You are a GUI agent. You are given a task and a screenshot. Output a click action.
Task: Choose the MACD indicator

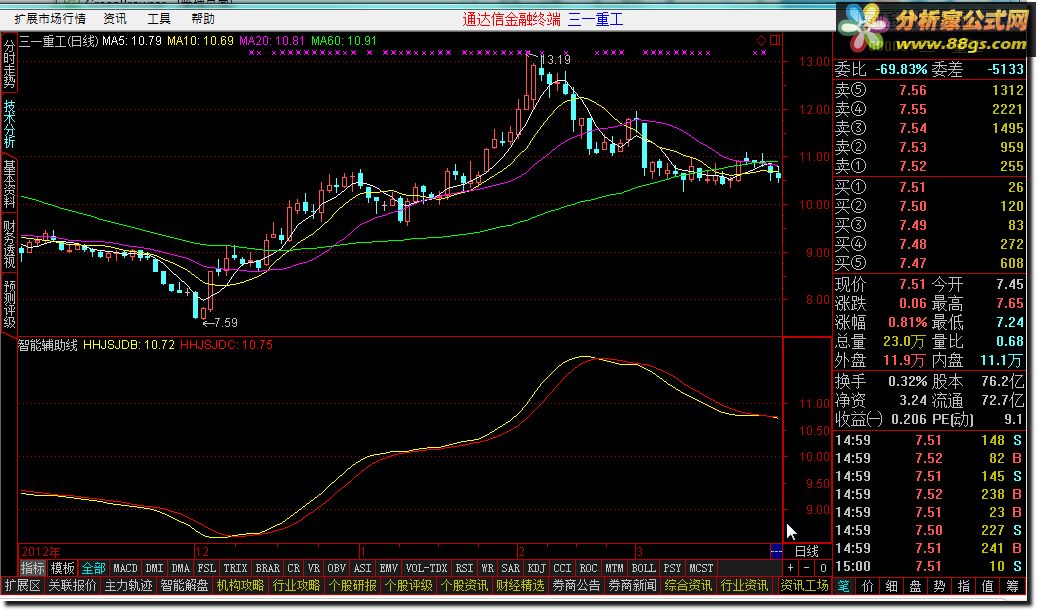125,568
